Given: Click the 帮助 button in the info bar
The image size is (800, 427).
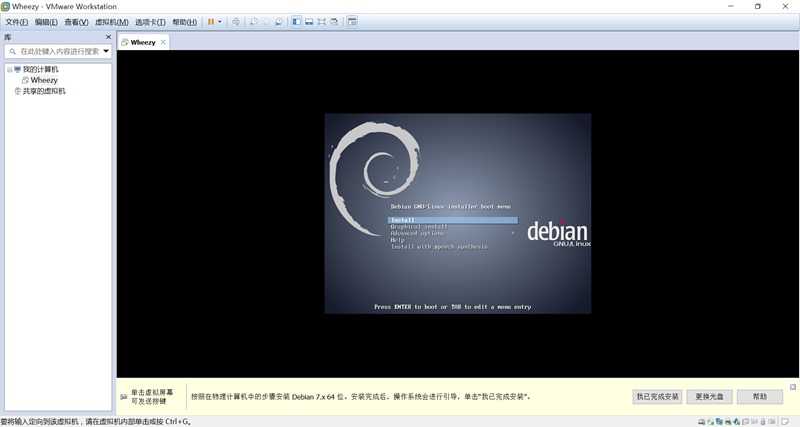Looking at the screenshot, I should point(760,396).
